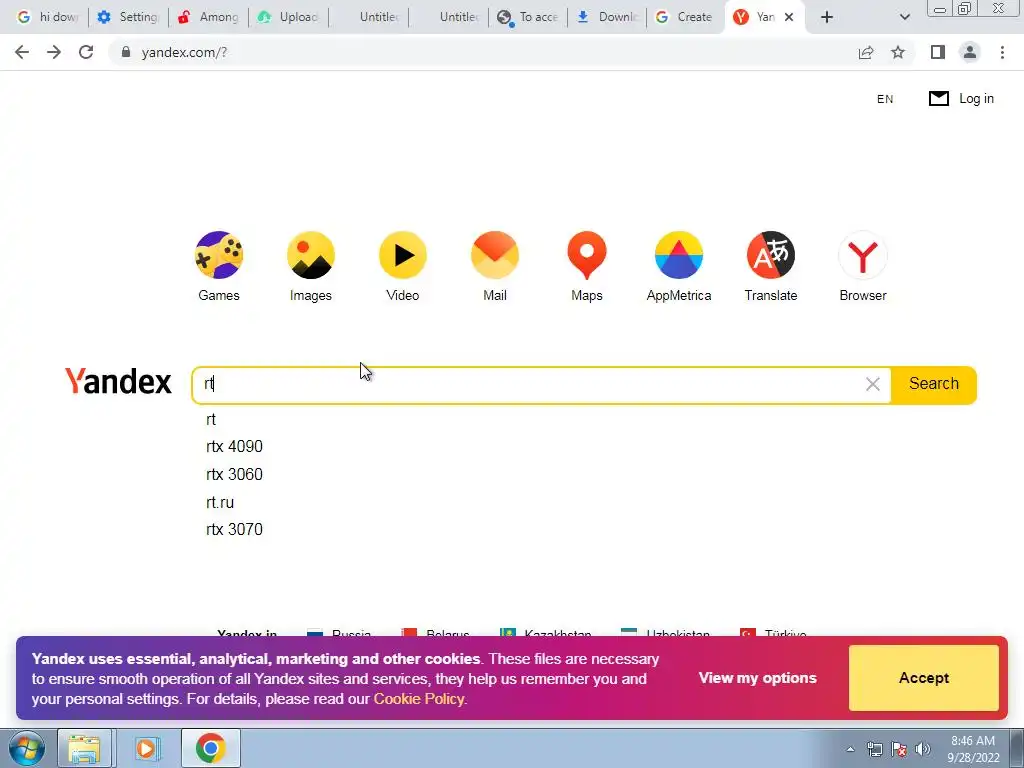Open a new tab with the plus icon
Screen dimensions: 1024x768
(x=827, y=17)
